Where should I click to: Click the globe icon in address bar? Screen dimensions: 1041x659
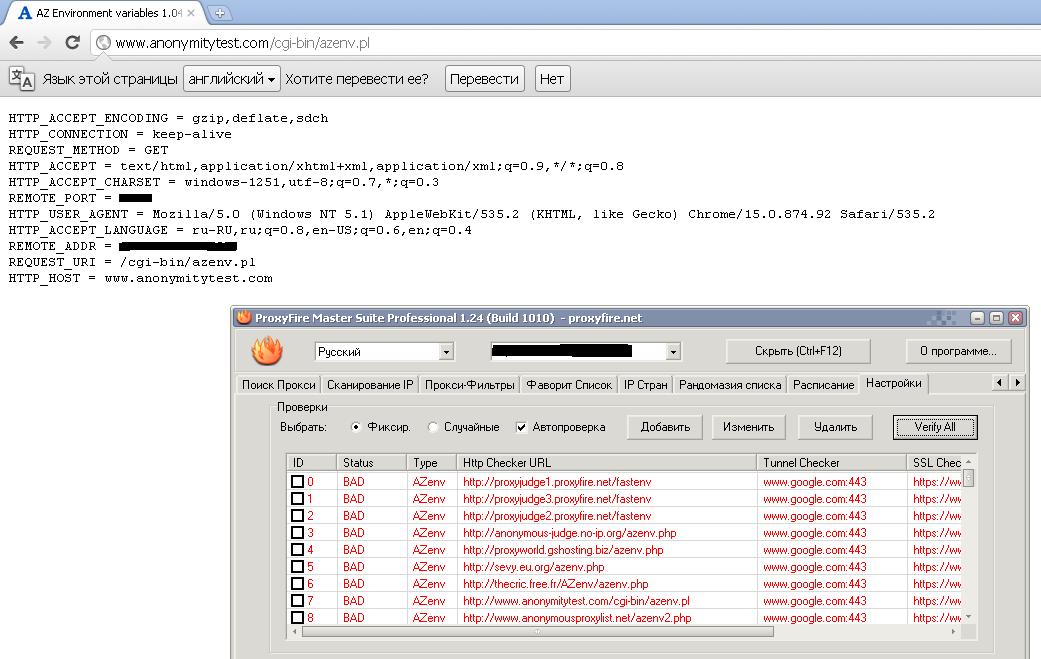point(103,43)
